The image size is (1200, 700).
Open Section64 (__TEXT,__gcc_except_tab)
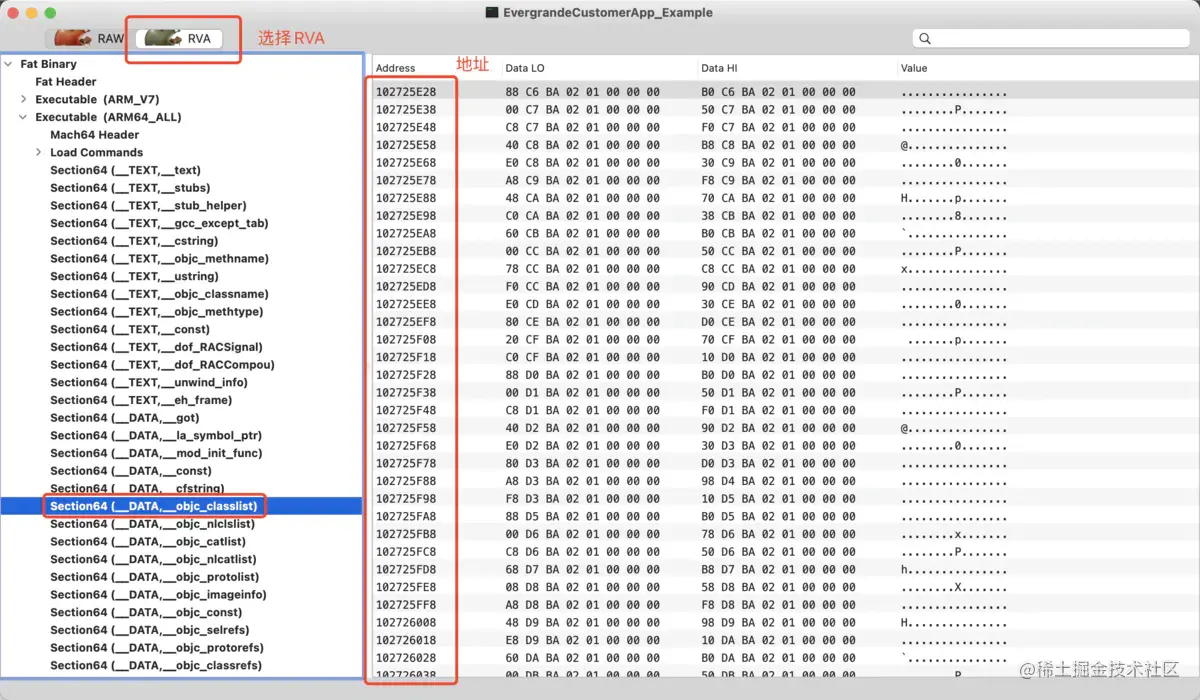pos(159,223)
